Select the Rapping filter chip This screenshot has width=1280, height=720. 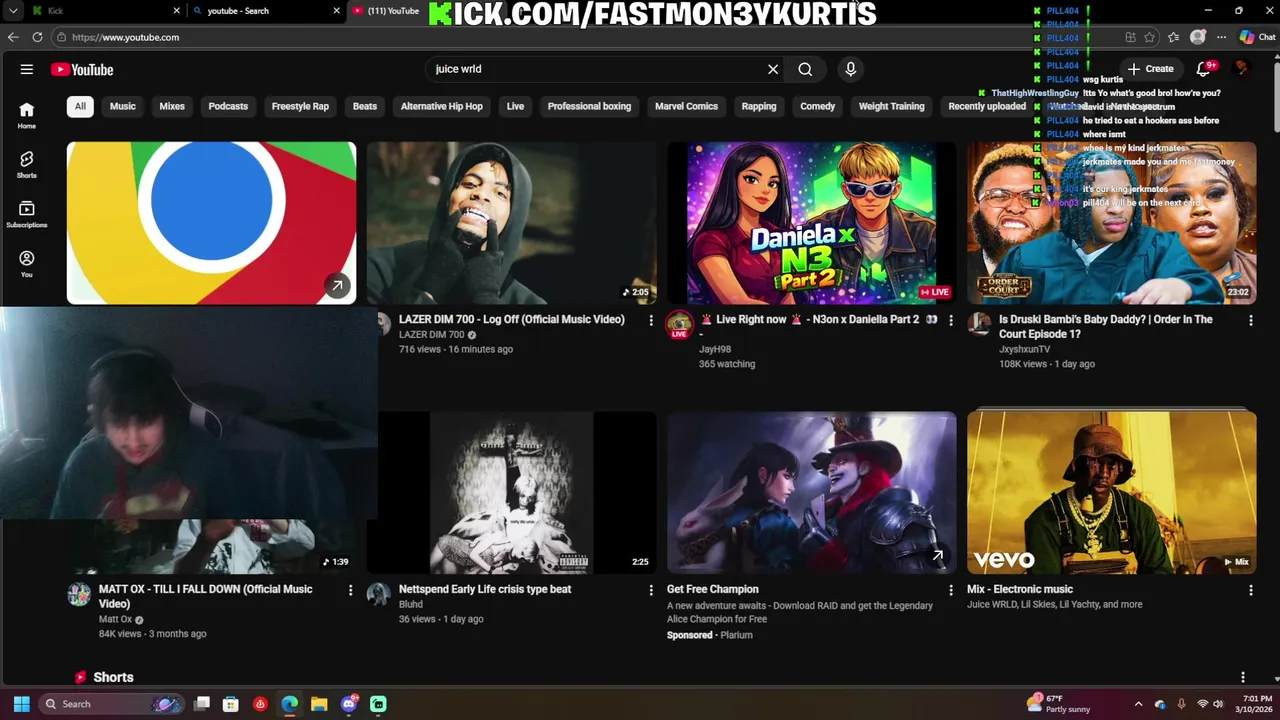coord(759,106)
